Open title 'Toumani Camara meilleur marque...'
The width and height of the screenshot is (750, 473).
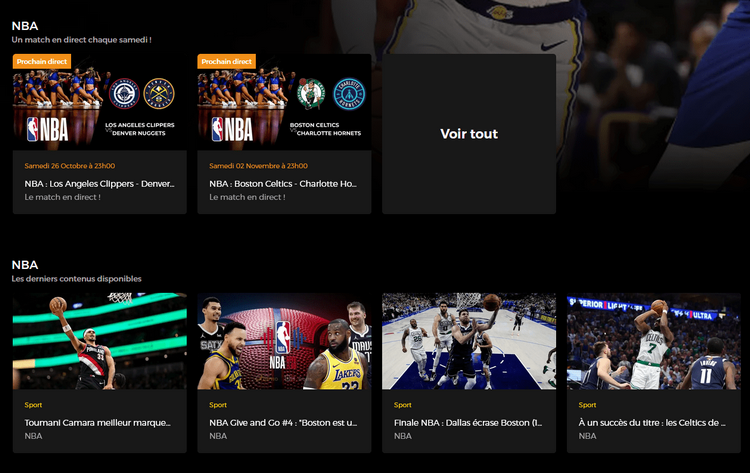98,423
